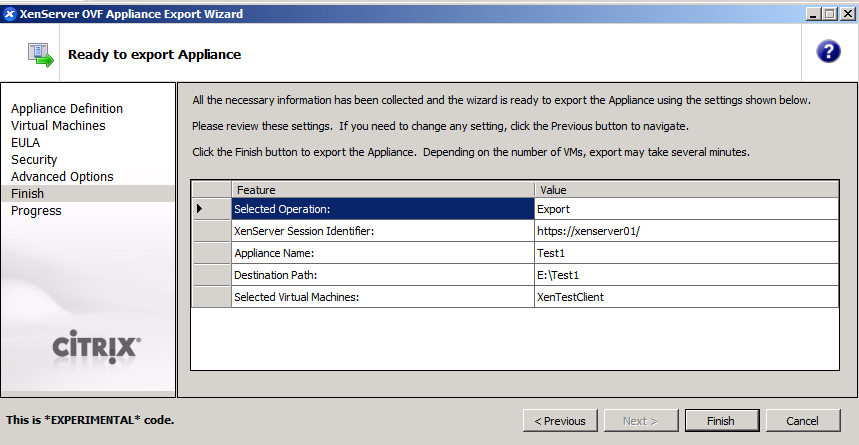Click the XenServer title bar app icon
The image size is (859, 445).
click(9, 14)
